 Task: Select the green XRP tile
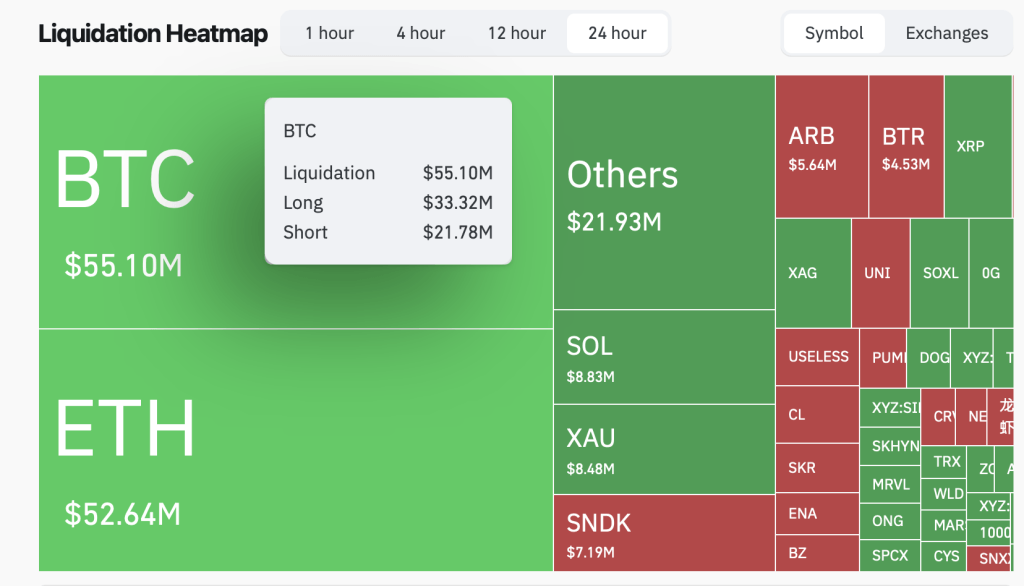pos(978,146)
